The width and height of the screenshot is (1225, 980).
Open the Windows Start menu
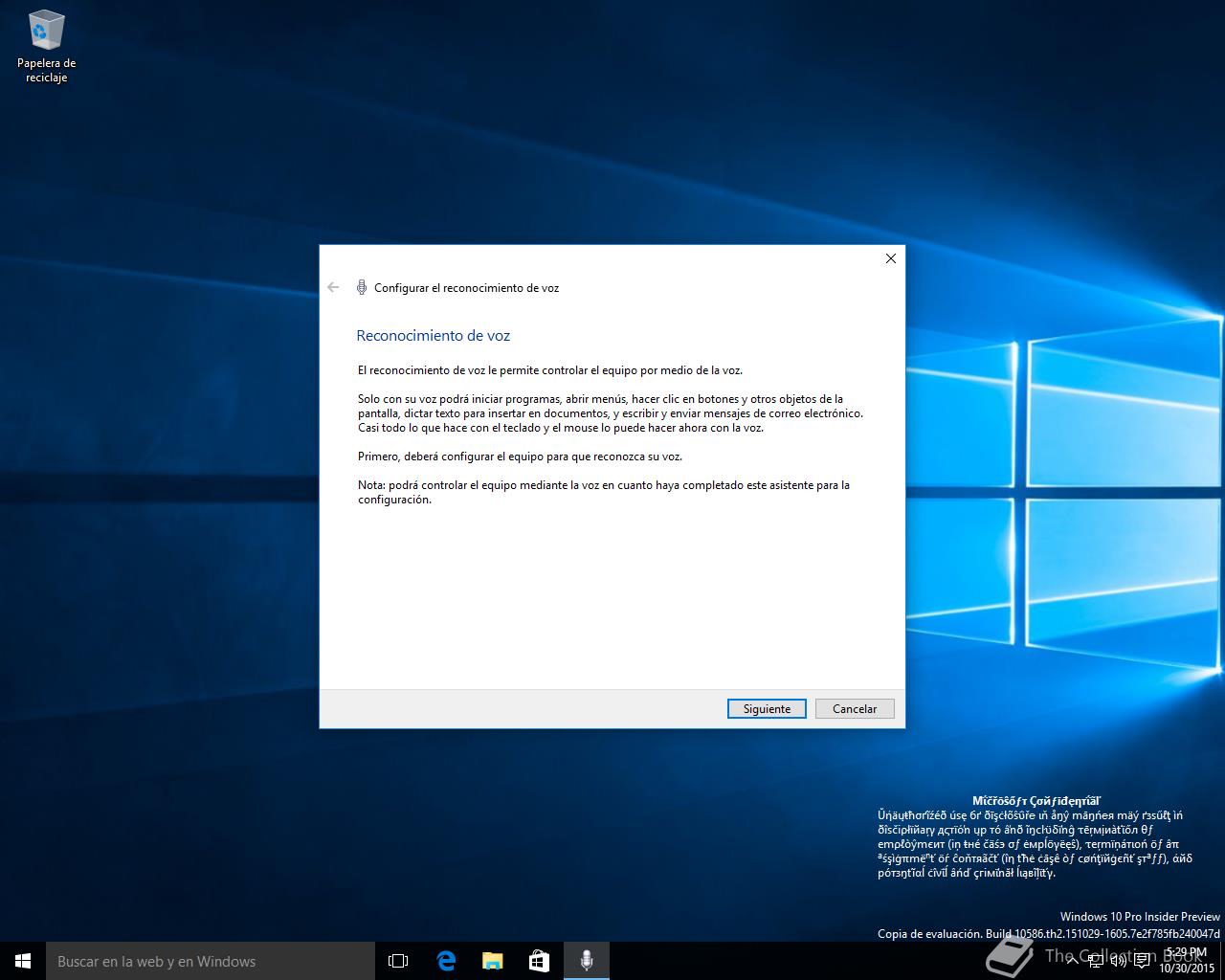point(23,961)
